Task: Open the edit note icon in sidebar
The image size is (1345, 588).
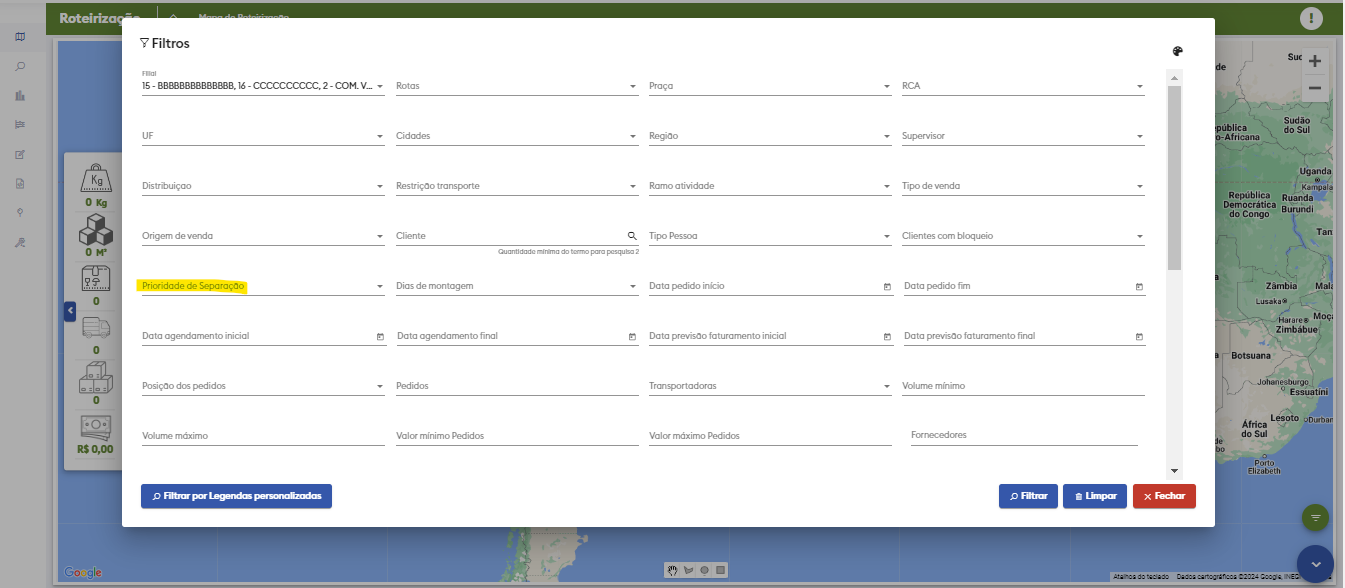Action: tap(20, 155)
